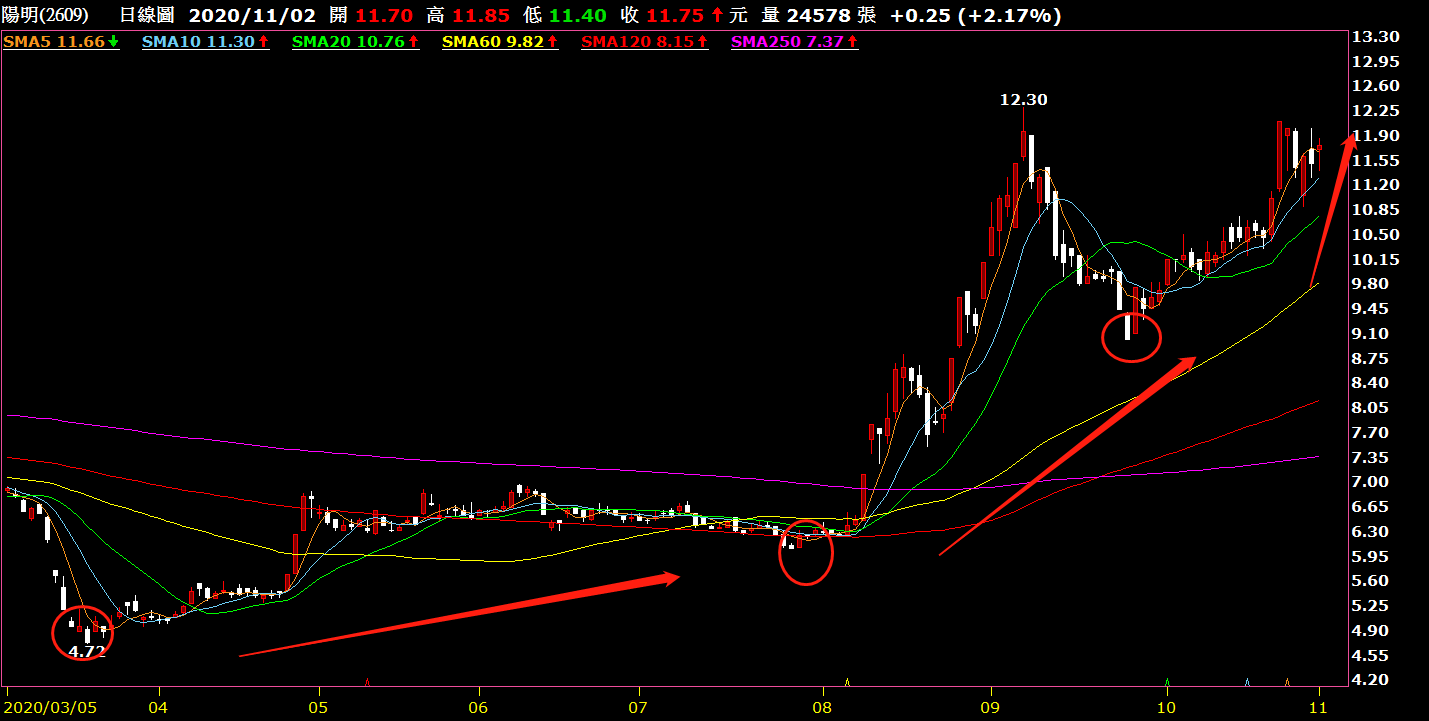Click the 日線圖 daily chart label

pos(149,15)
